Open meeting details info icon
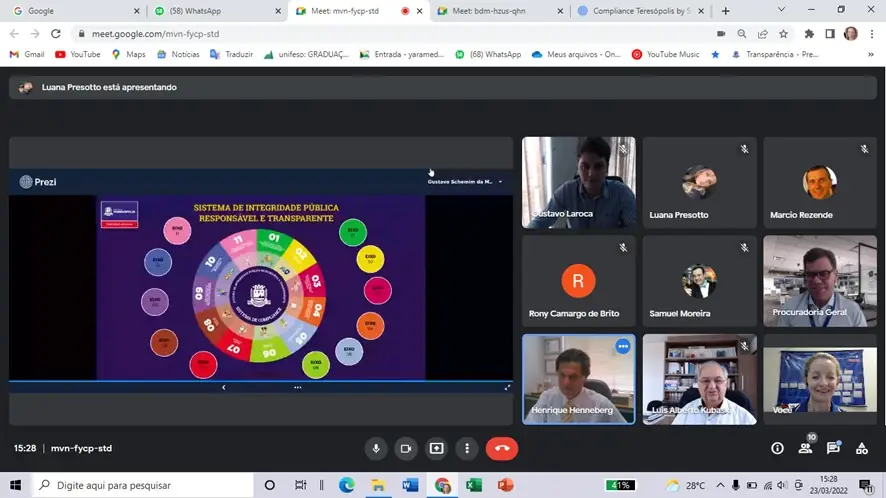Viewport: 886px width, 498px height. [777, 449]
